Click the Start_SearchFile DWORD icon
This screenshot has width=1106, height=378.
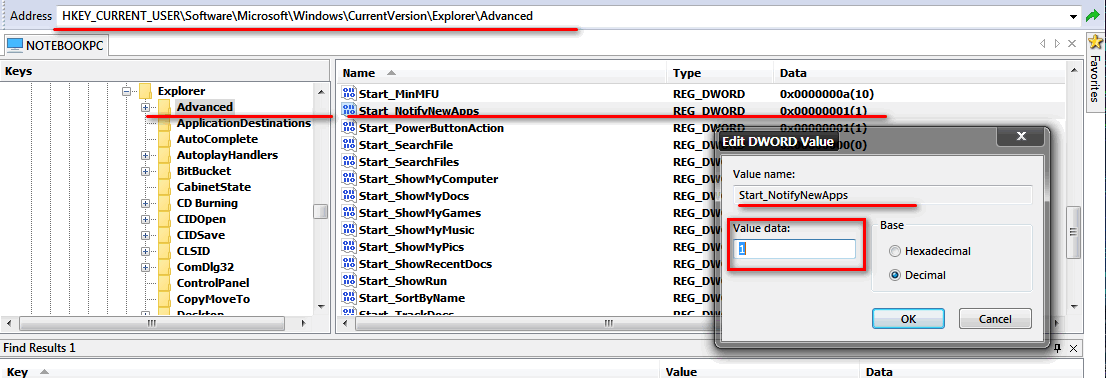pos(349,145)
